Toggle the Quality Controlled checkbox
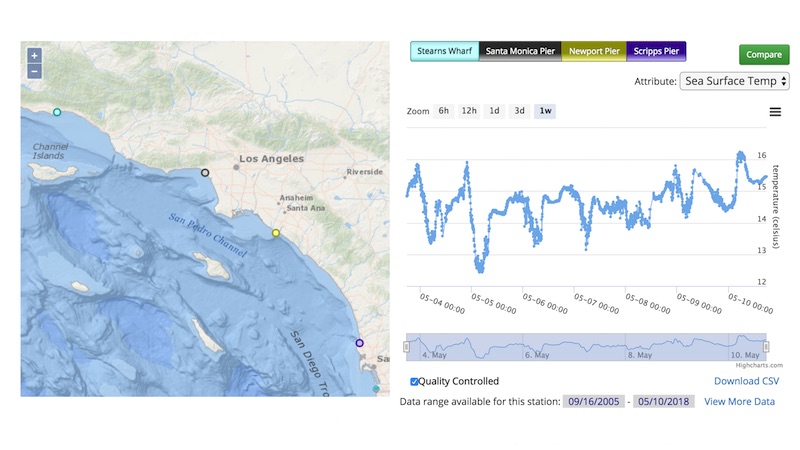The width and height of the screenshot is (800, 450). [414, 382]
